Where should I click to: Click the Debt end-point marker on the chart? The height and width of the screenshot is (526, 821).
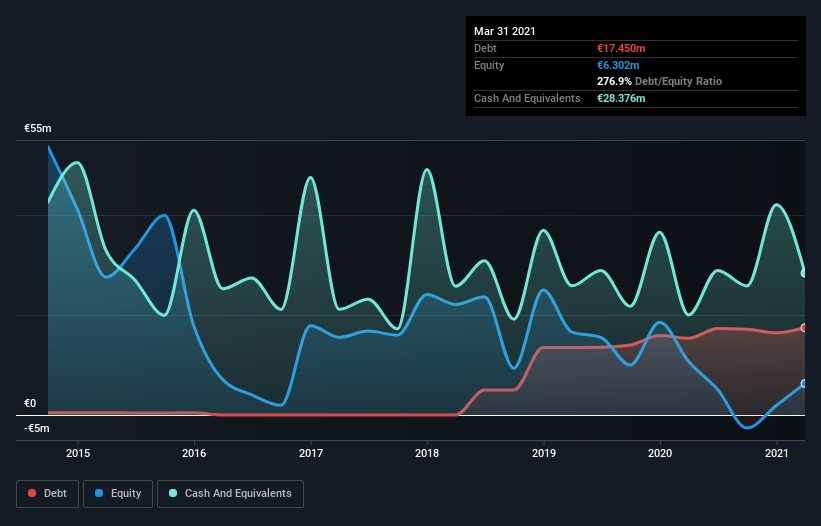coord(804,328)
